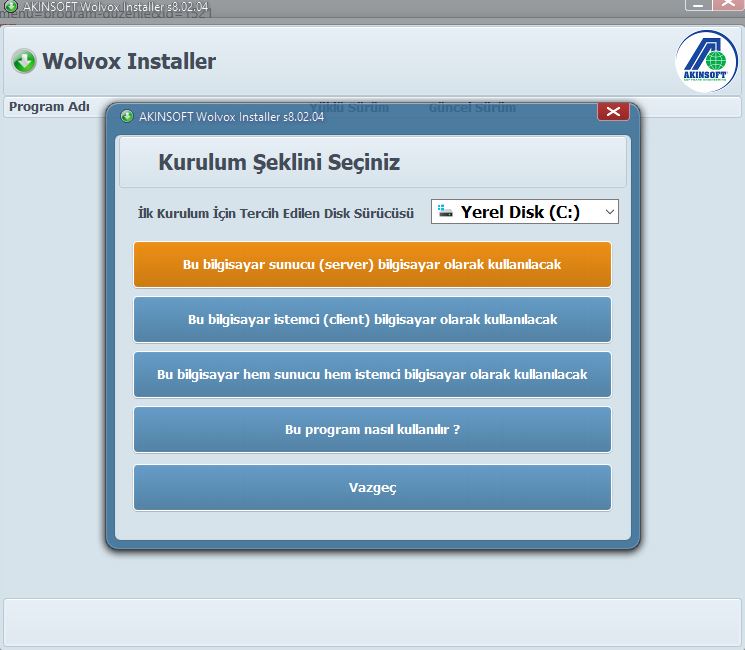Close the Kurulum Şeklini Seçiniz dialog
Viewport: 745px width, 650px height.
(613, 111)
